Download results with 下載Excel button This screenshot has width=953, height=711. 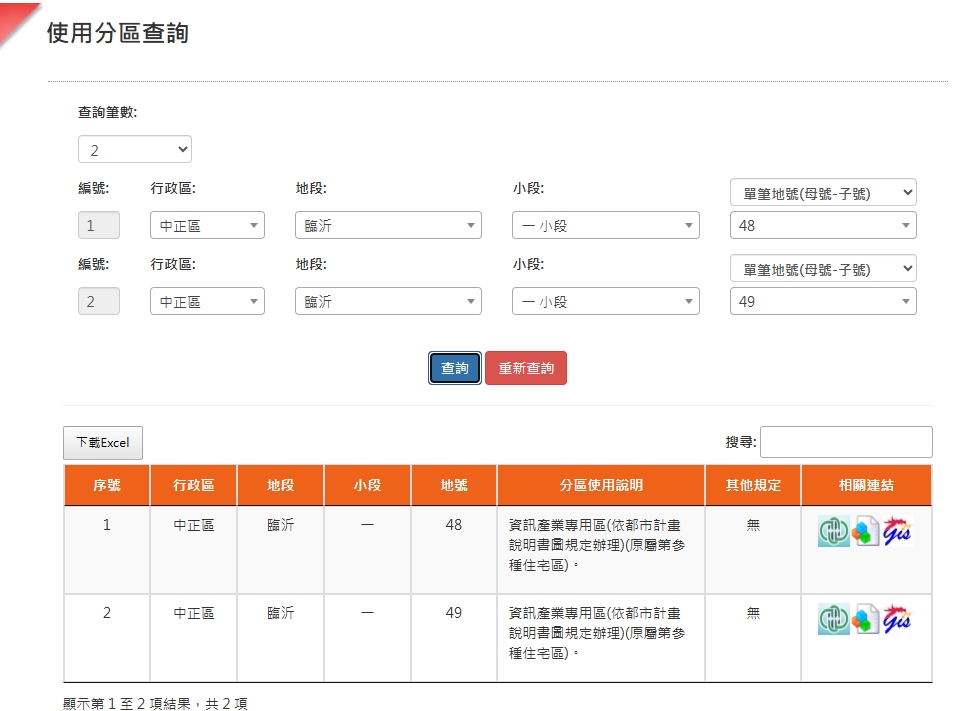103,443
